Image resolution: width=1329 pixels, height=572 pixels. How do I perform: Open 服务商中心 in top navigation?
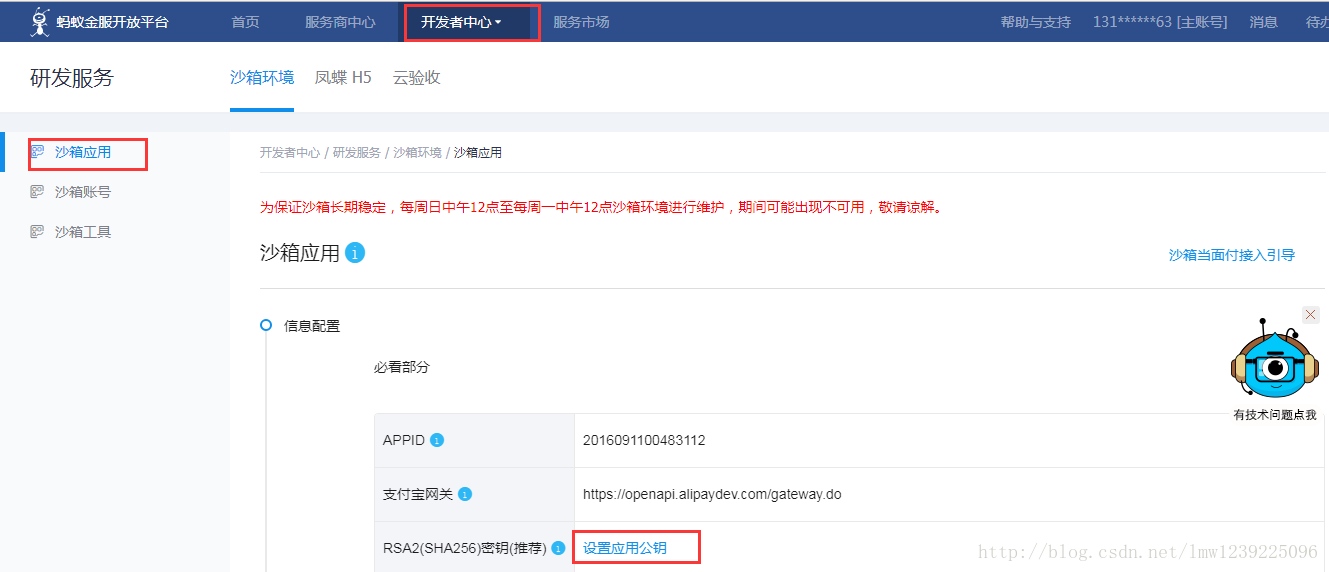point(340,22)
